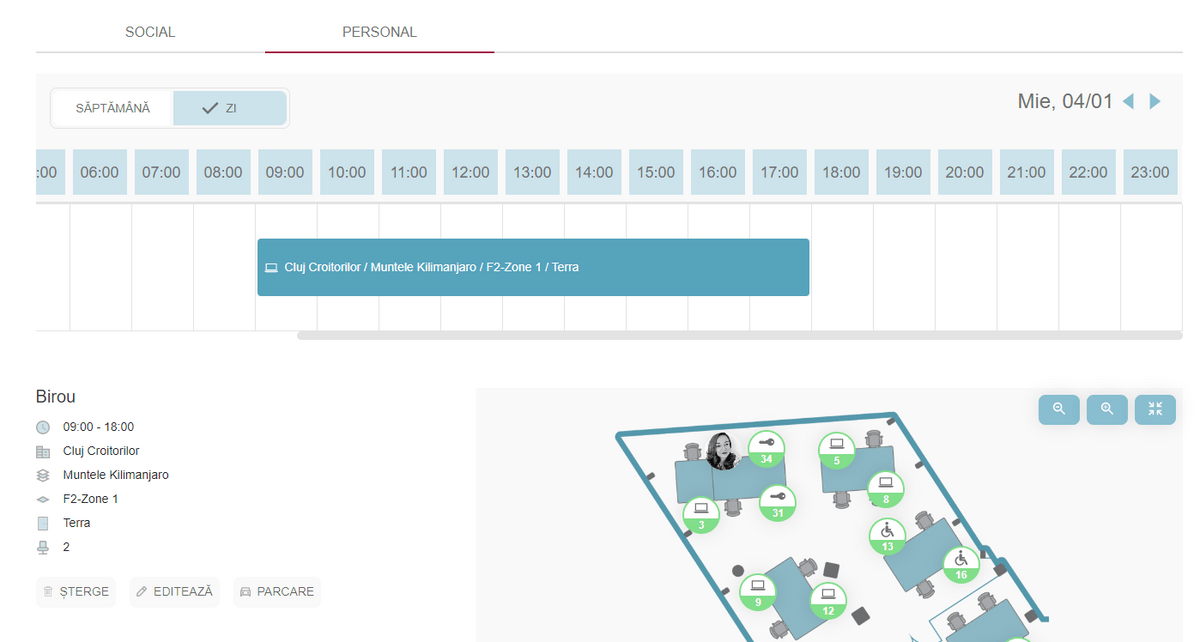Choose laptop desk 5 on the map

(837, 449)
